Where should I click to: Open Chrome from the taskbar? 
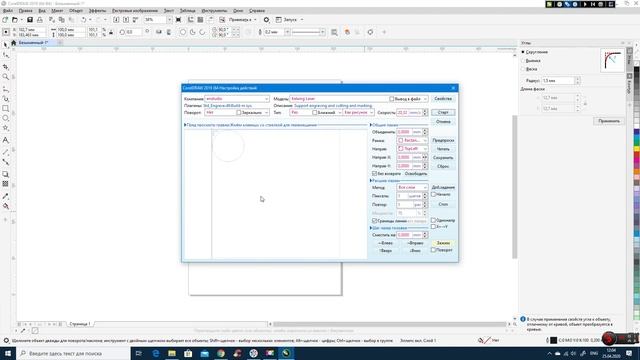click(221, 353)
